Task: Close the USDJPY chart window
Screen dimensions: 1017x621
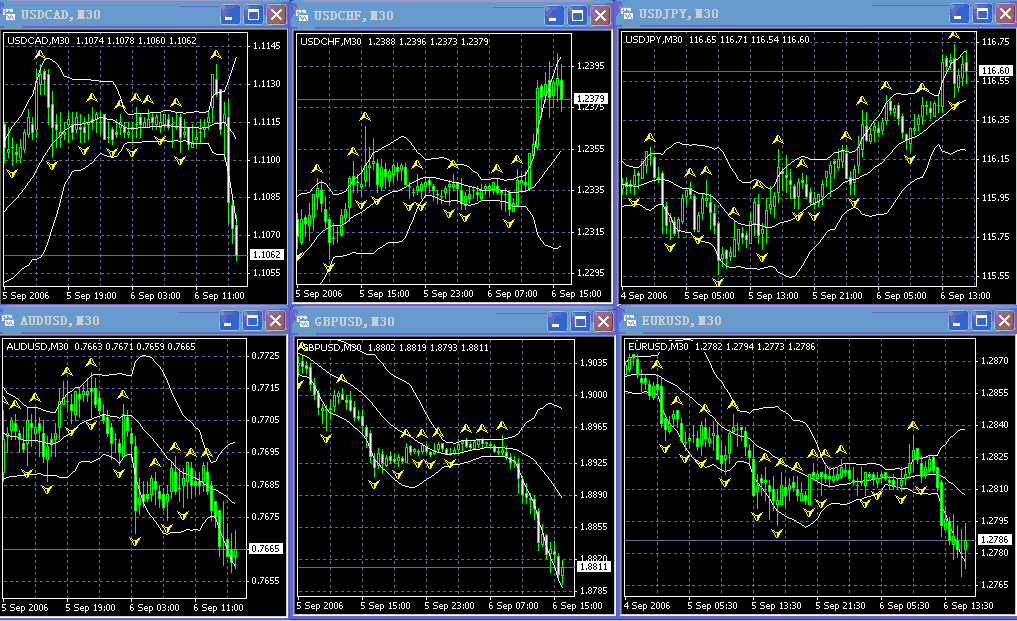Action: point(1005,14)
